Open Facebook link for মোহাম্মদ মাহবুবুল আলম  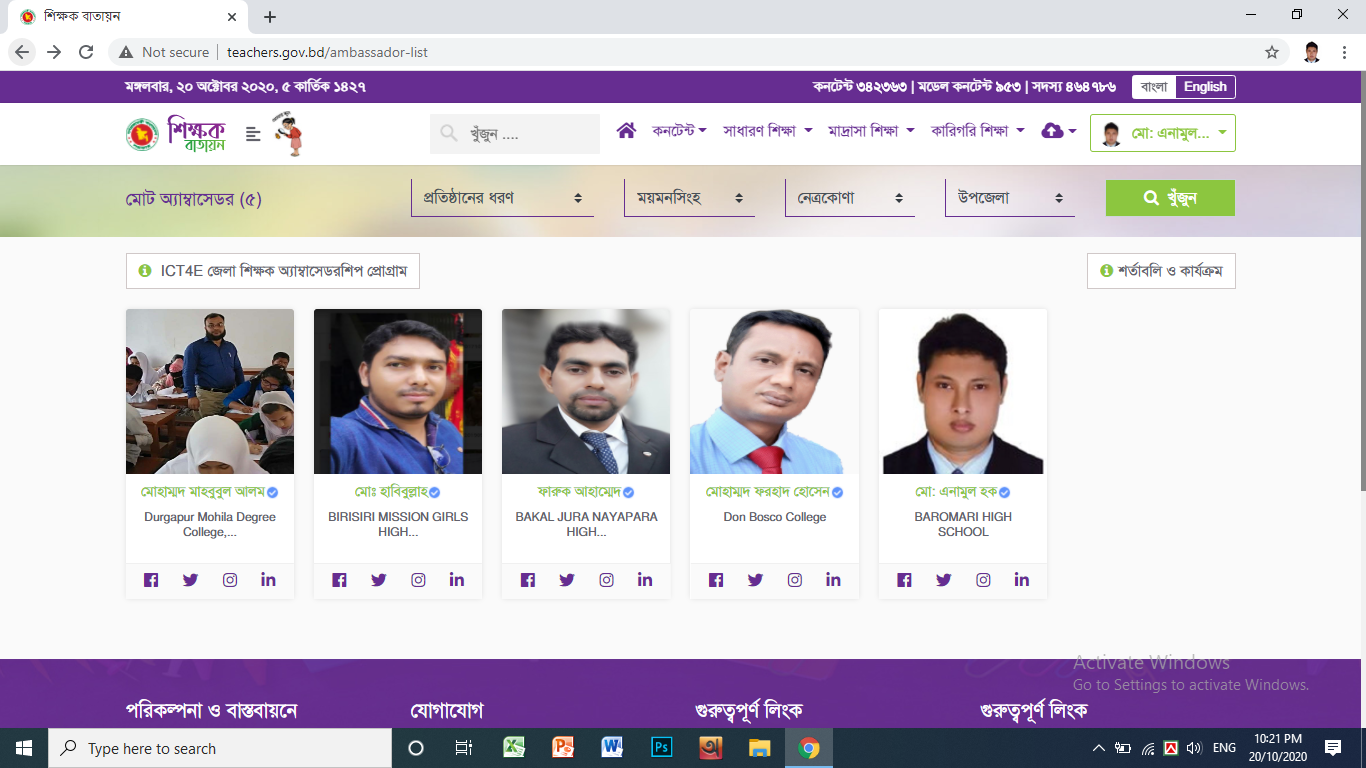click(x=151, y=580)
